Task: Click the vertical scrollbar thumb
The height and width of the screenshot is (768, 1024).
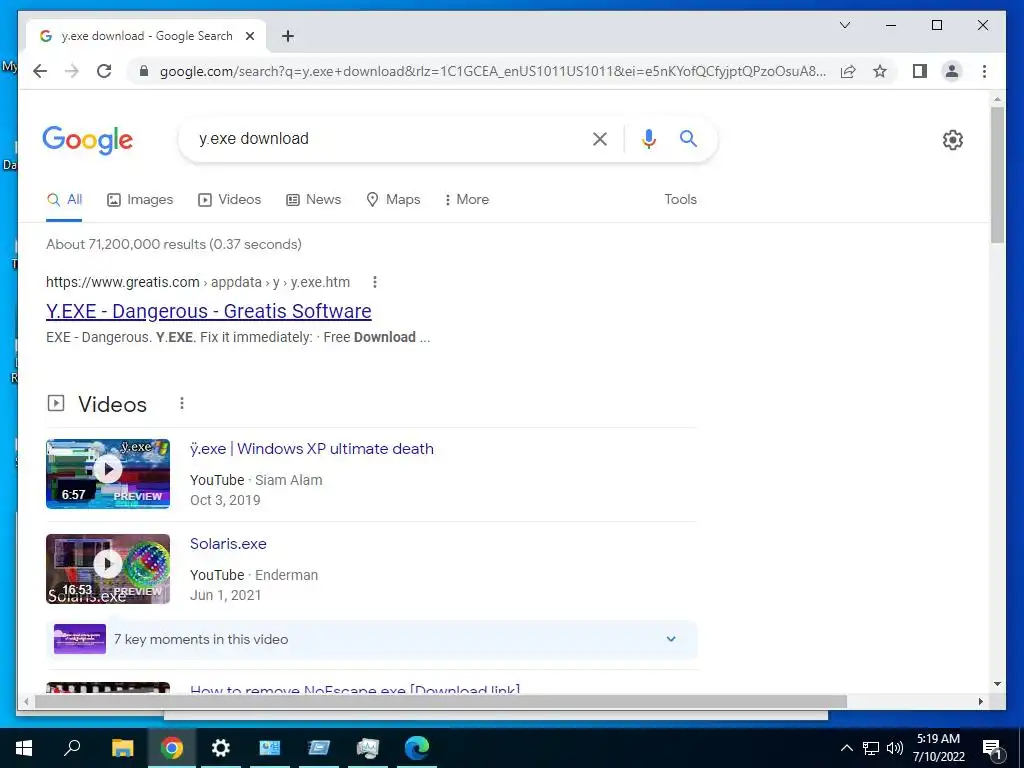Action: point(997,175)
